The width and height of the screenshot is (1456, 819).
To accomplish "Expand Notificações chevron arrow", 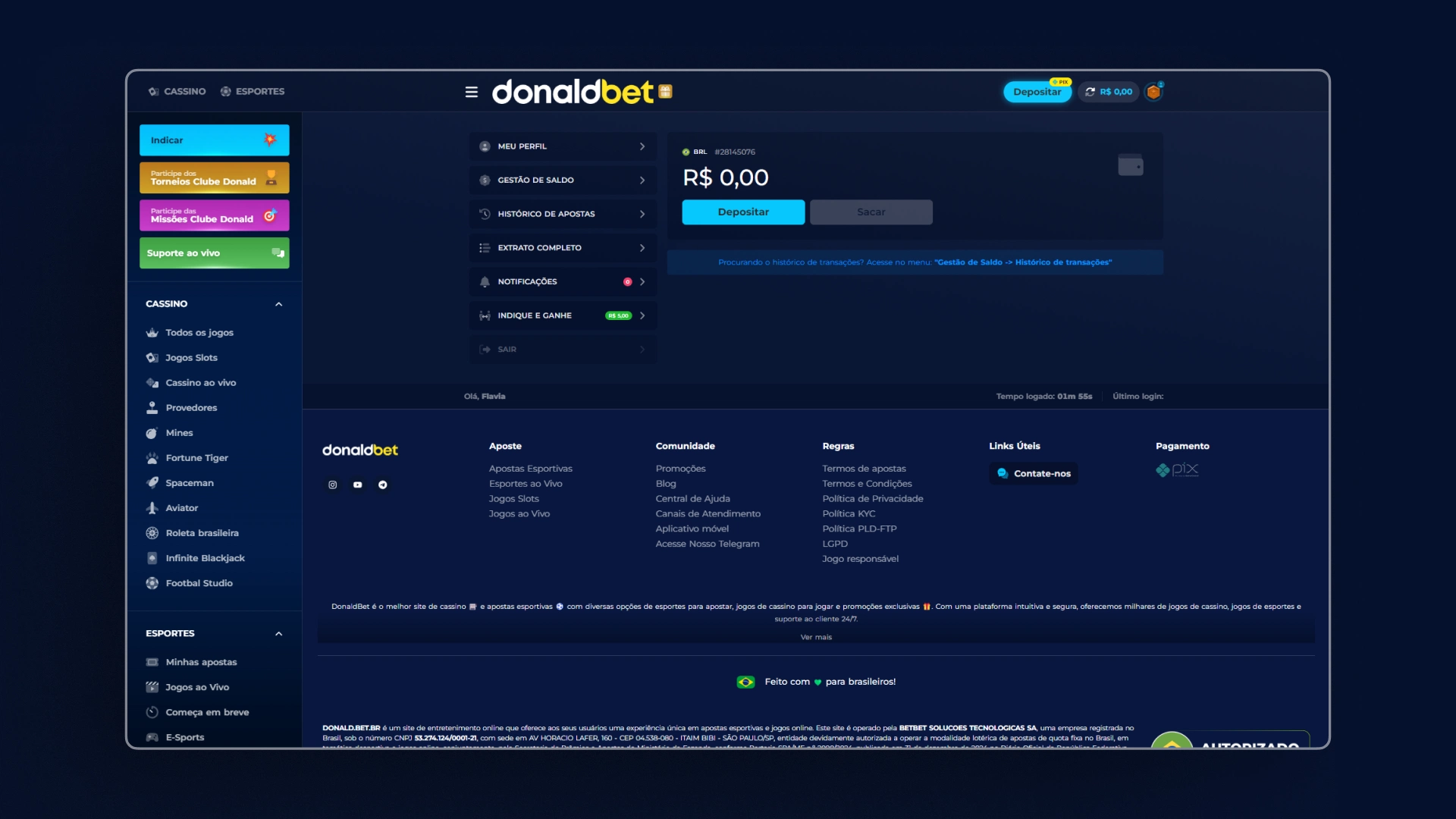I will tap(642, 281).
